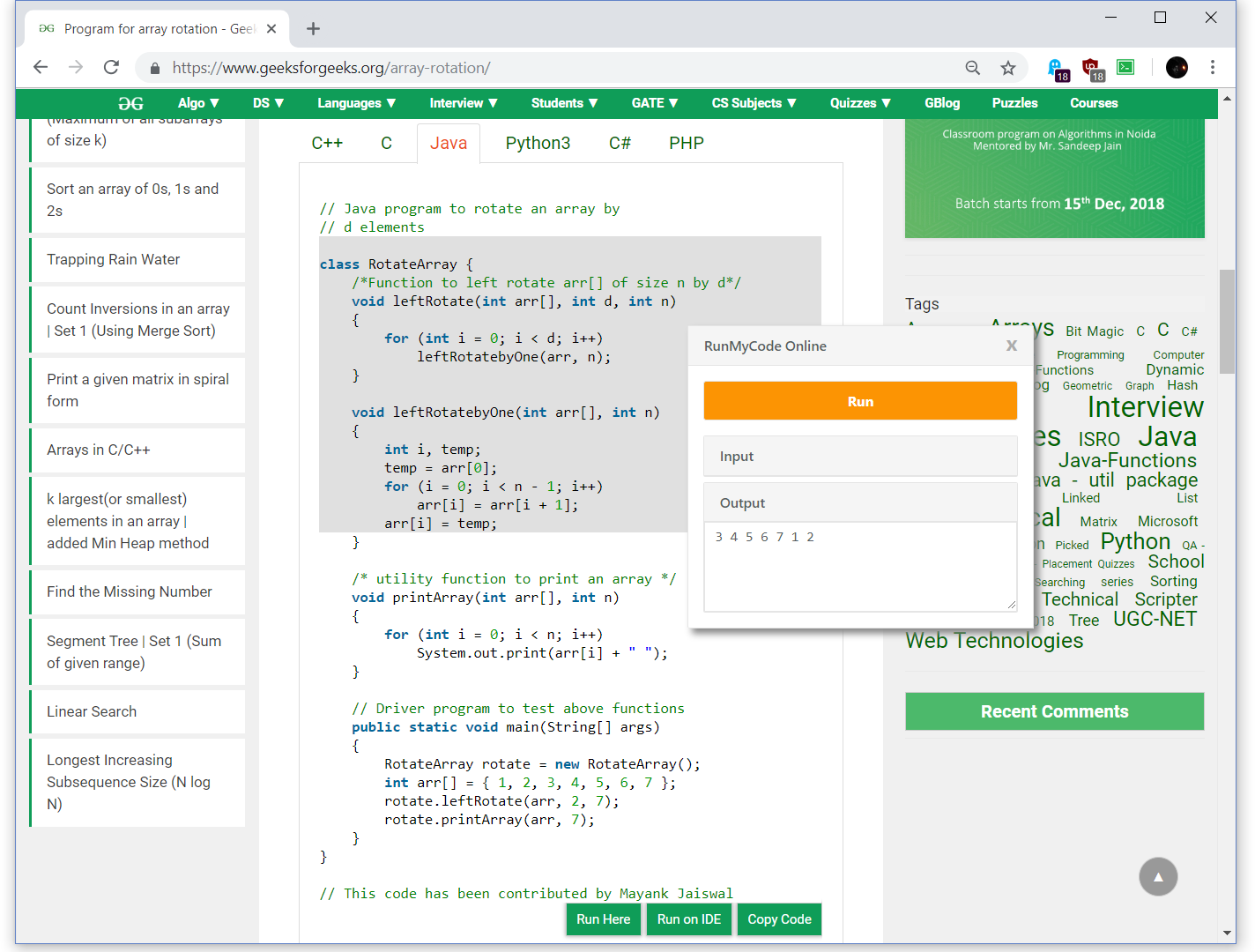Screen dimensions: 1255x952
Task: Click the Web Technologies tag
Action: pos(994,641)
